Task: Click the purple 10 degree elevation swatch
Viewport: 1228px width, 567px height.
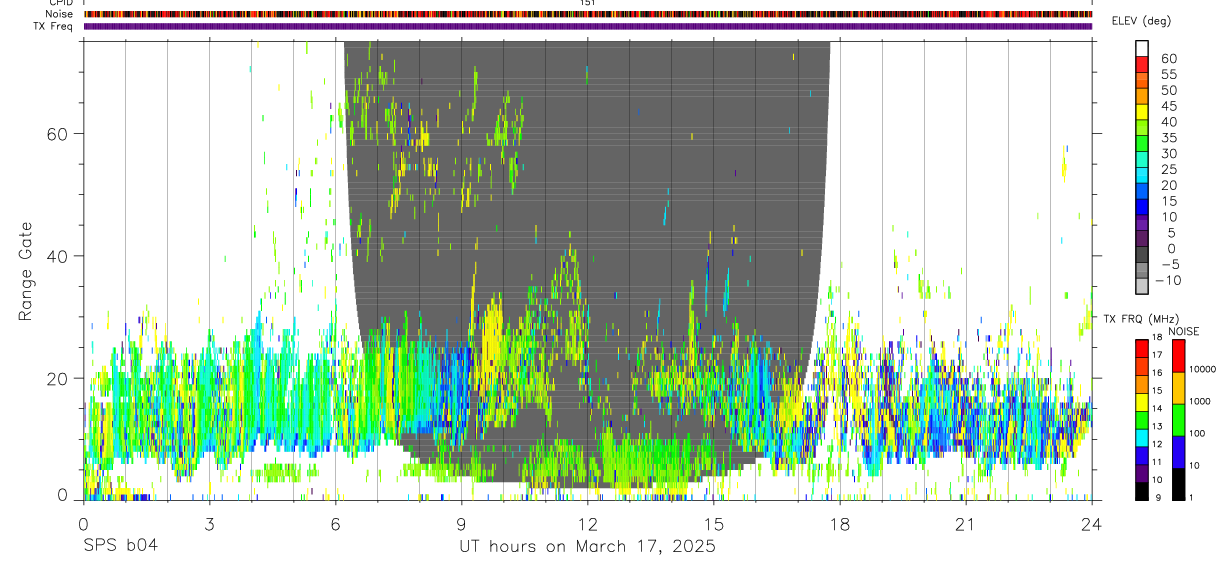Action: pos(1142,223)
